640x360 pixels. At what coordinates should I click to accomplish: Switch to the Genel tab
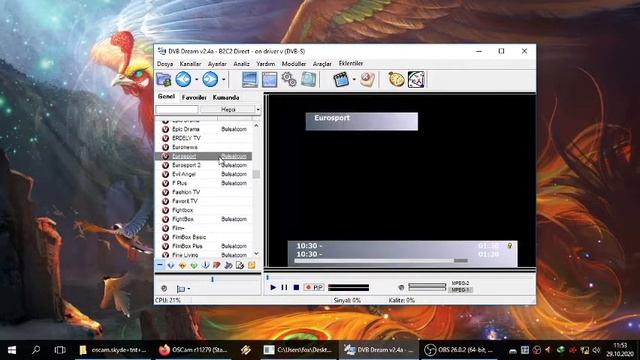click(166, 96)
